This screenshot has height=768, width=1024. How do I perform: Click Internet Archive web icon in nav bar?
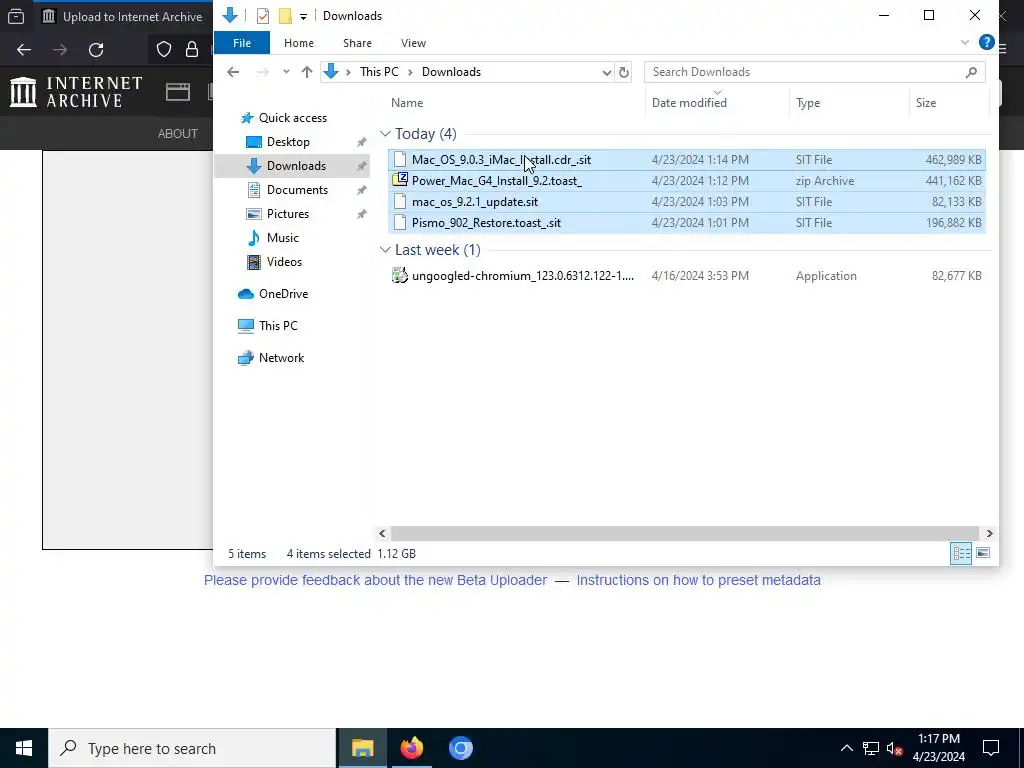click(178, 92)
